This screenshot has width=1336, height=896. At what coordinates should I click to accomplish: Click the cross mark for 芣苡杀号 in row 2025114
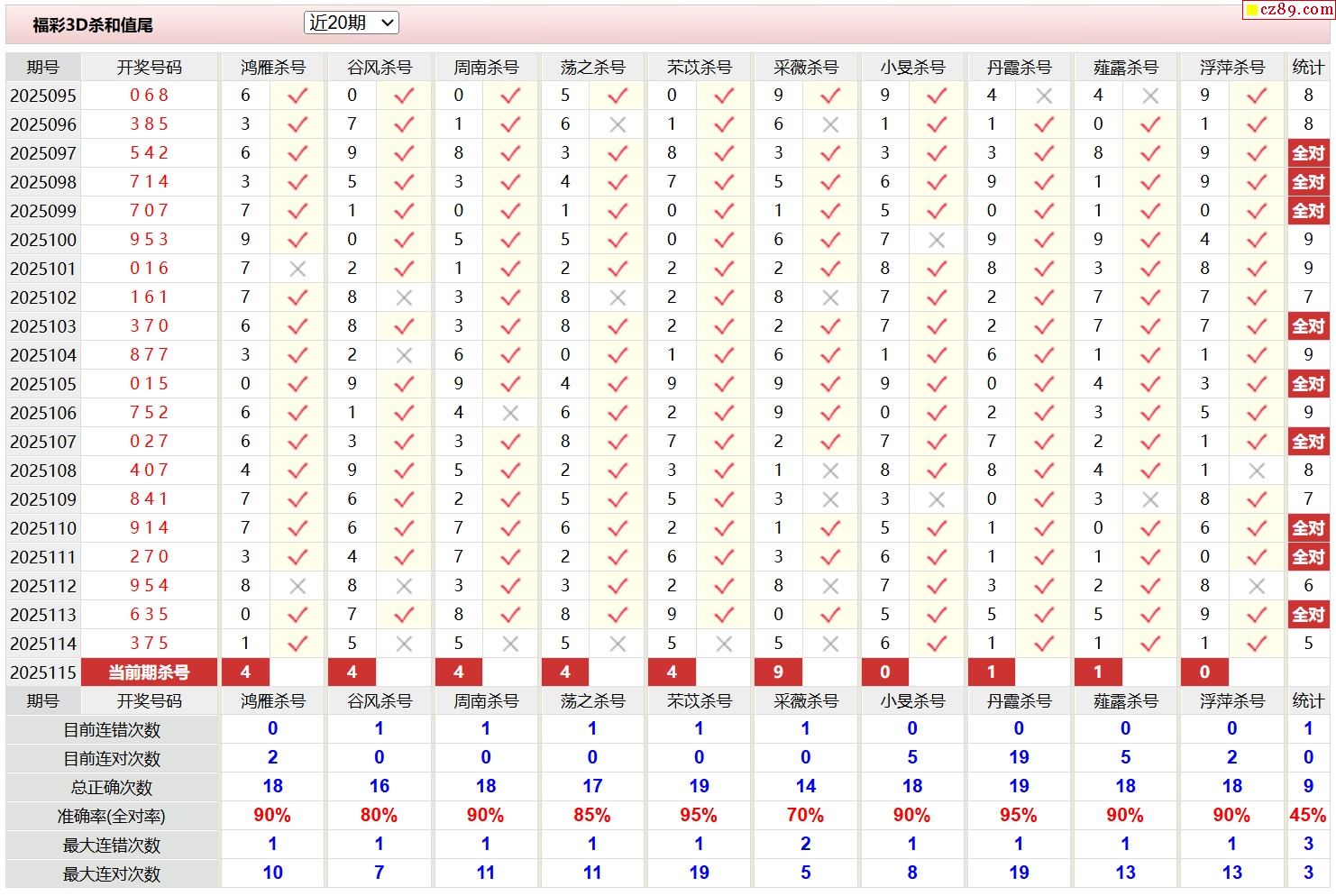[x=724, y=644]
